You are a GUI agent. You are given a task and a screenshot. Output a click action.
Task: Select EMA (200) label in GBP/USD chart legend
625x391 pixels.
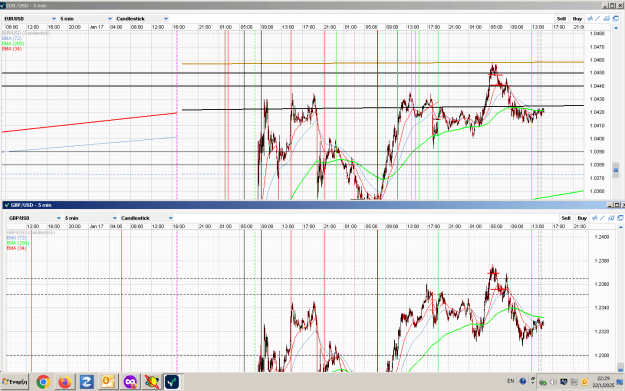click(18, 243)
